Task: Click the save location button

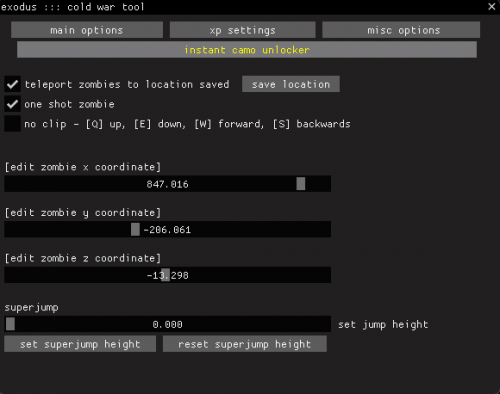Action: pyautogui.click(x=291, y=84)
